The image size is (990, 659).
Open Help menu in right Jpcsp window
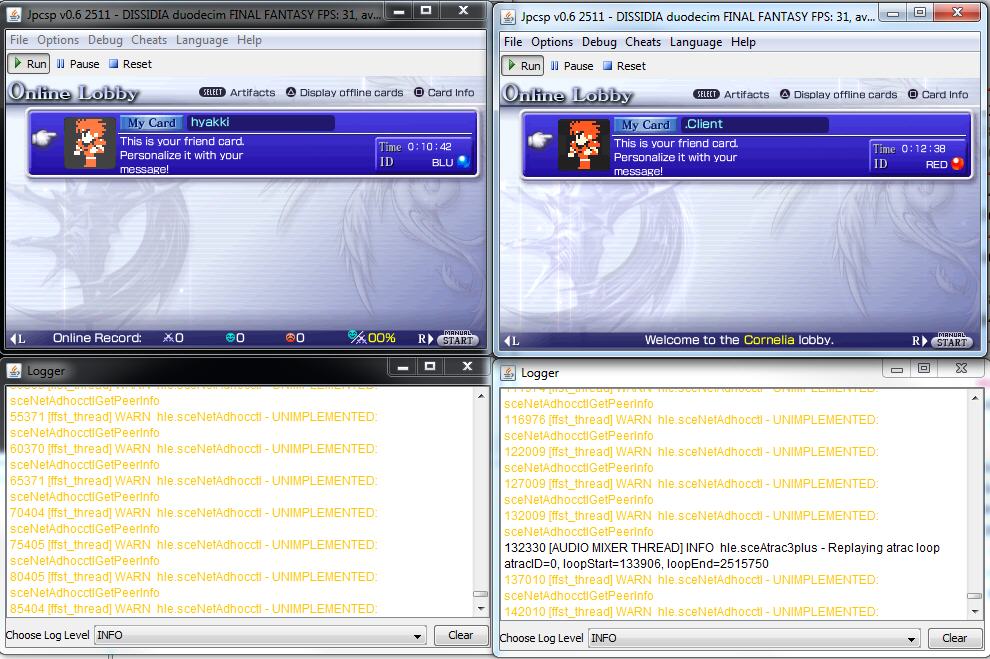coord(743,42)
